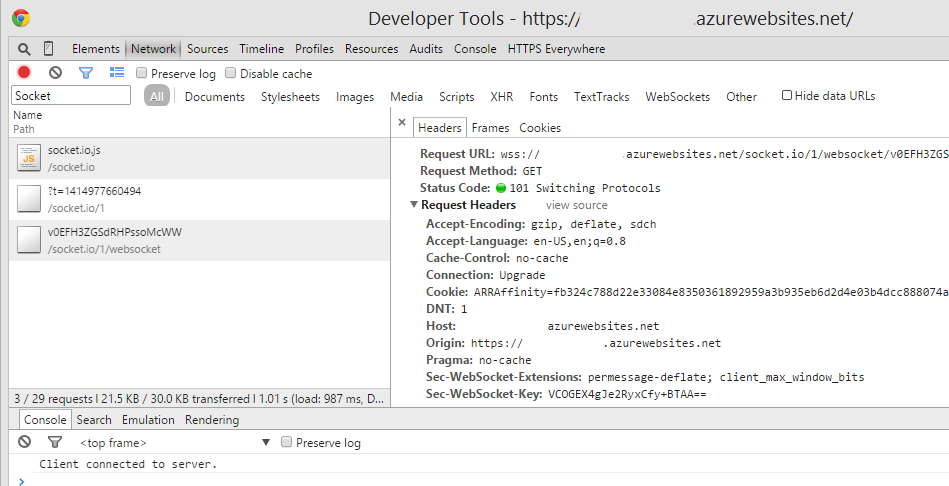Select the v0EFH3ZGSdRHPssoMcWW request name
Image resolution: width=949 pixels, height=486 pixels.
[x=114, y=232]
